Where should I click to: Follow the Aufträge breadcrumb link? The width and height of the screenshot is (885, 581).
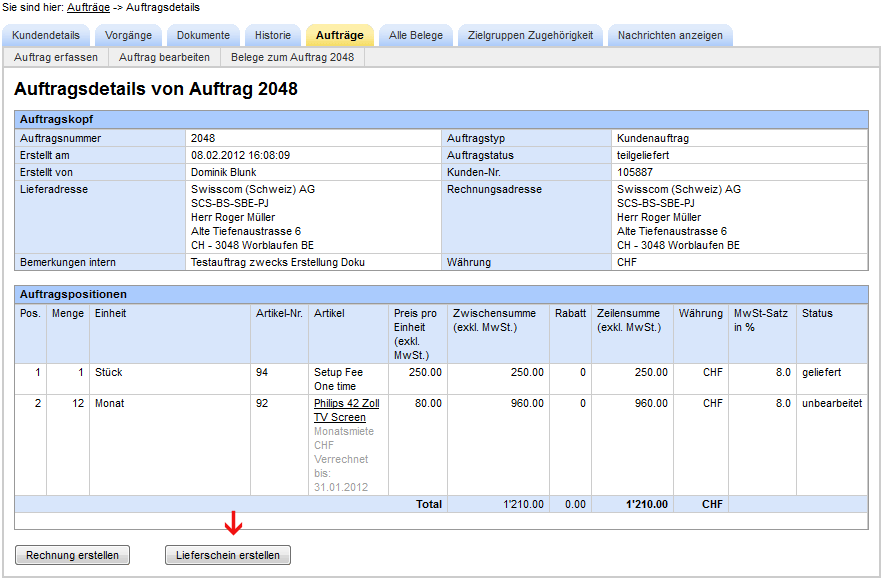pos(89,7)
